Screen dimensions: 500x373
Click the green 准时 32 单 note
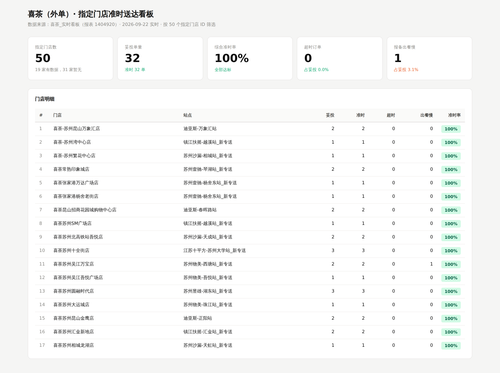[135, 70]
